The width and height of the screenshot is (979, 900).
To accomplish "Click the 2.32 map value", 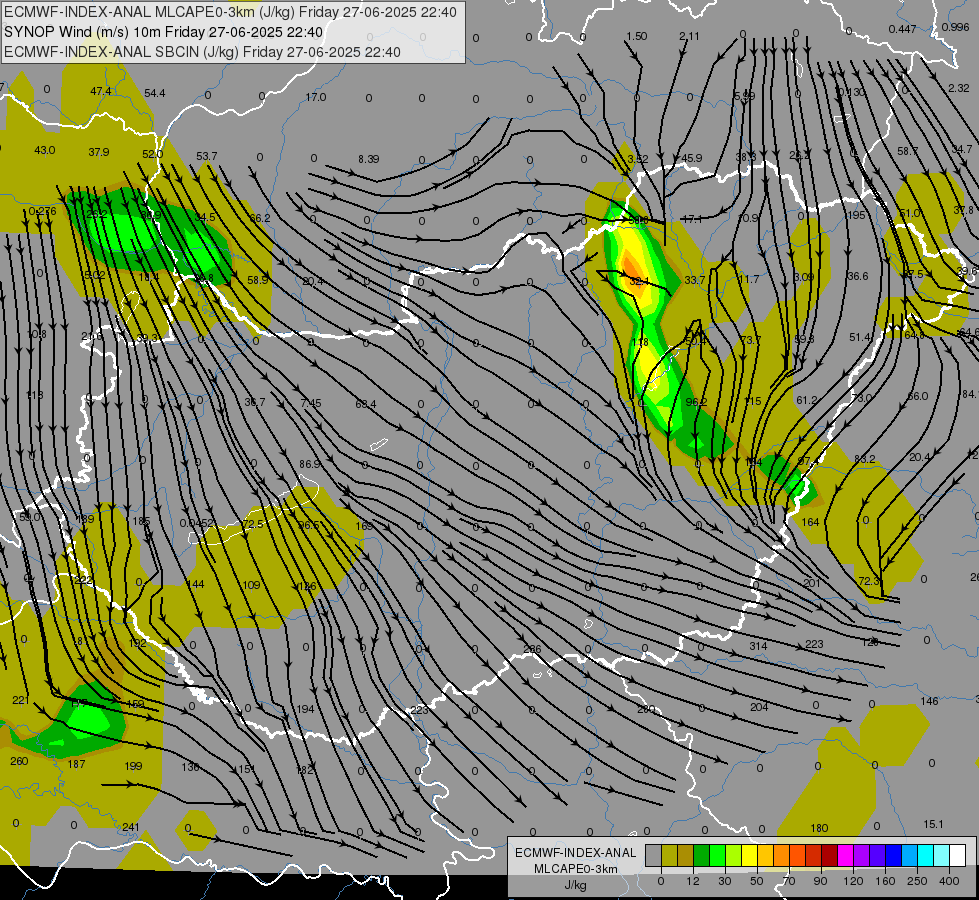I will [x=958, y=88].
